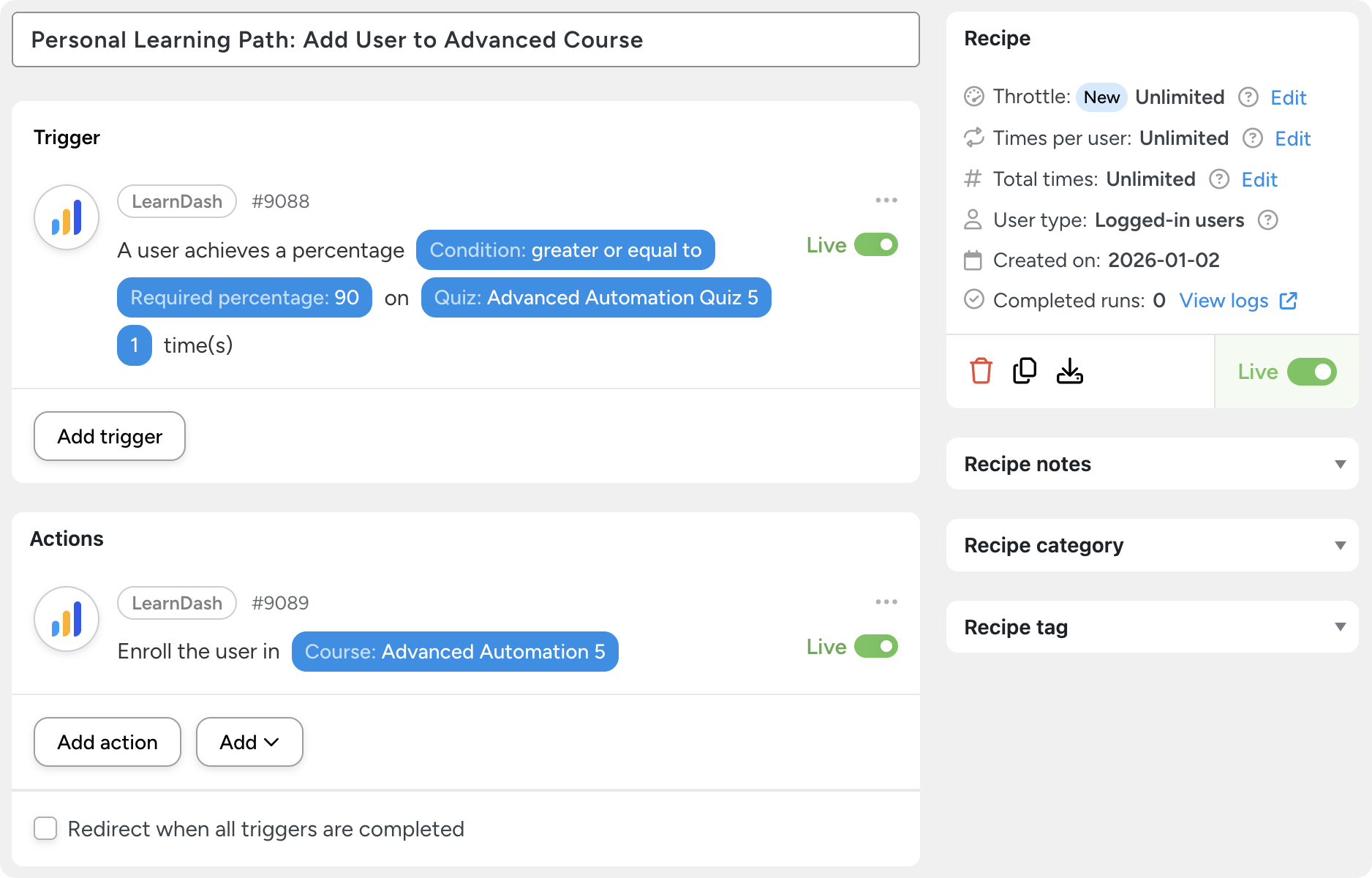The width and height of the screenshot is (1372, 878).
Task: Duplicate the recipe with the copy icon
Action: (1025, 371)
